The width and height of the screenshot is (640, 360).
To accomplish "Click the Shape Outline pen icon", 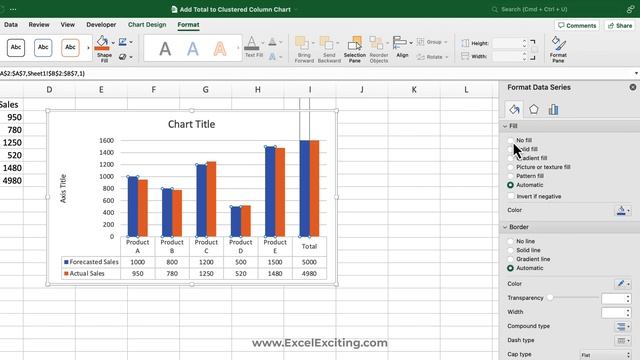I will [122, 42].
